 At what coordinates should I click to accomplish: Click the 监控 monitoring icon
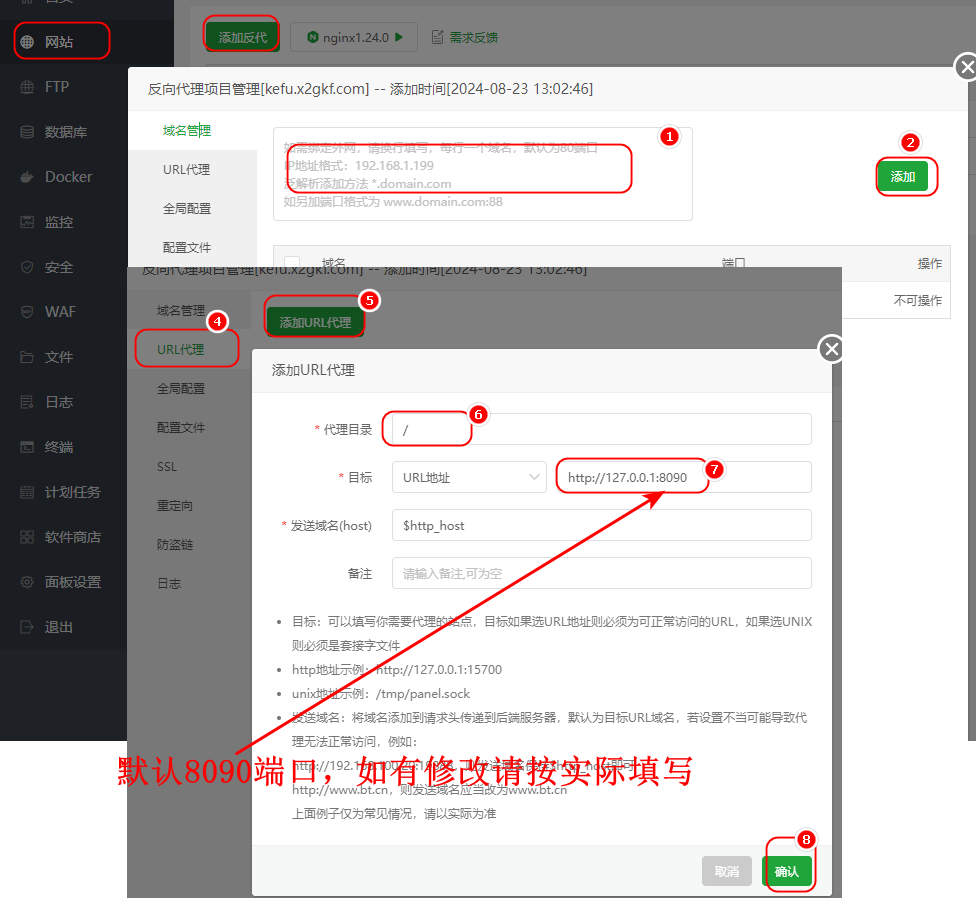[27, 222]
